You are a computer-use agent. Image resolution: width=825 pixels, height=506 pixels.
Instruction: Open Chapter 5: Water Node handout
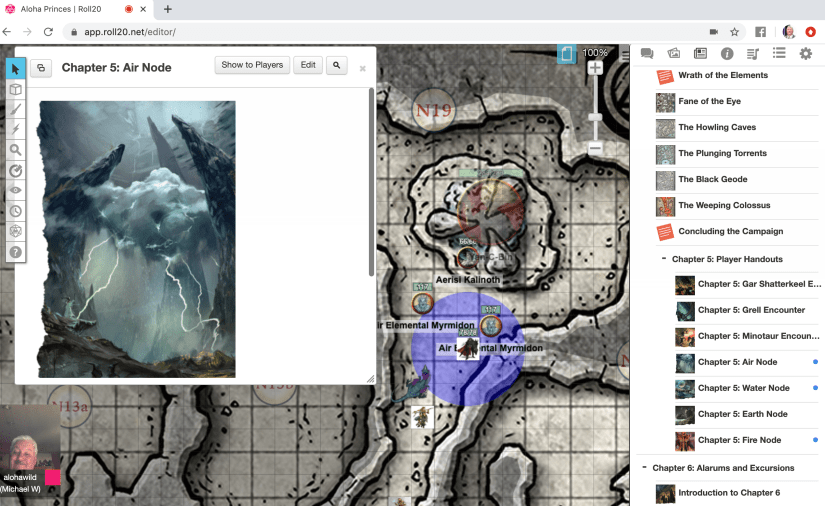pyautogui.click(x=743, y=388)
